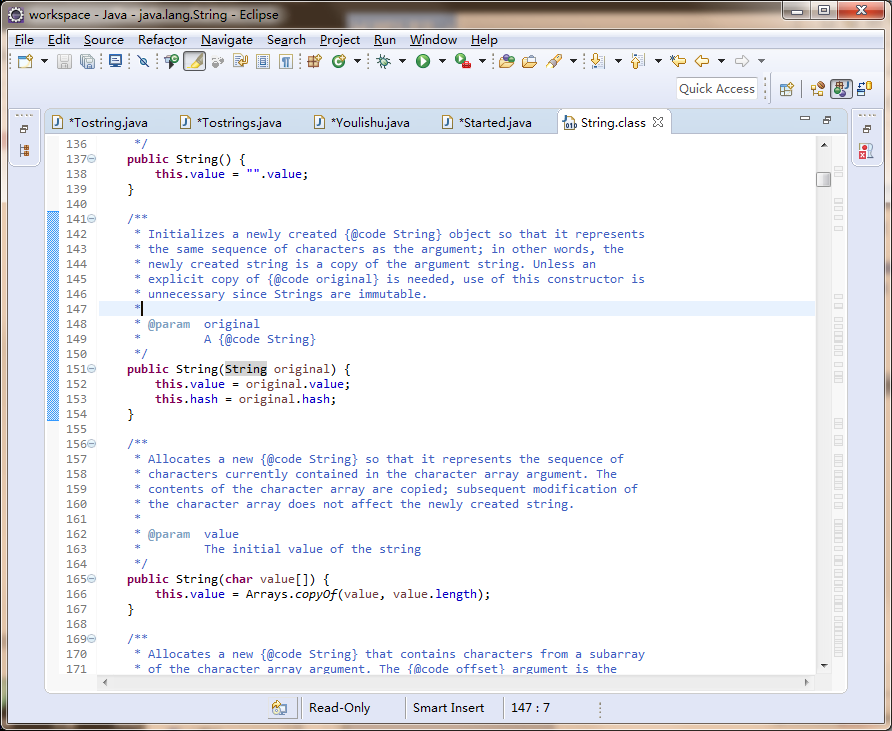This screenshot has width=892, height=731.
Task: Toggle Mark Occurrences highlighter icon
Action: 195,61
